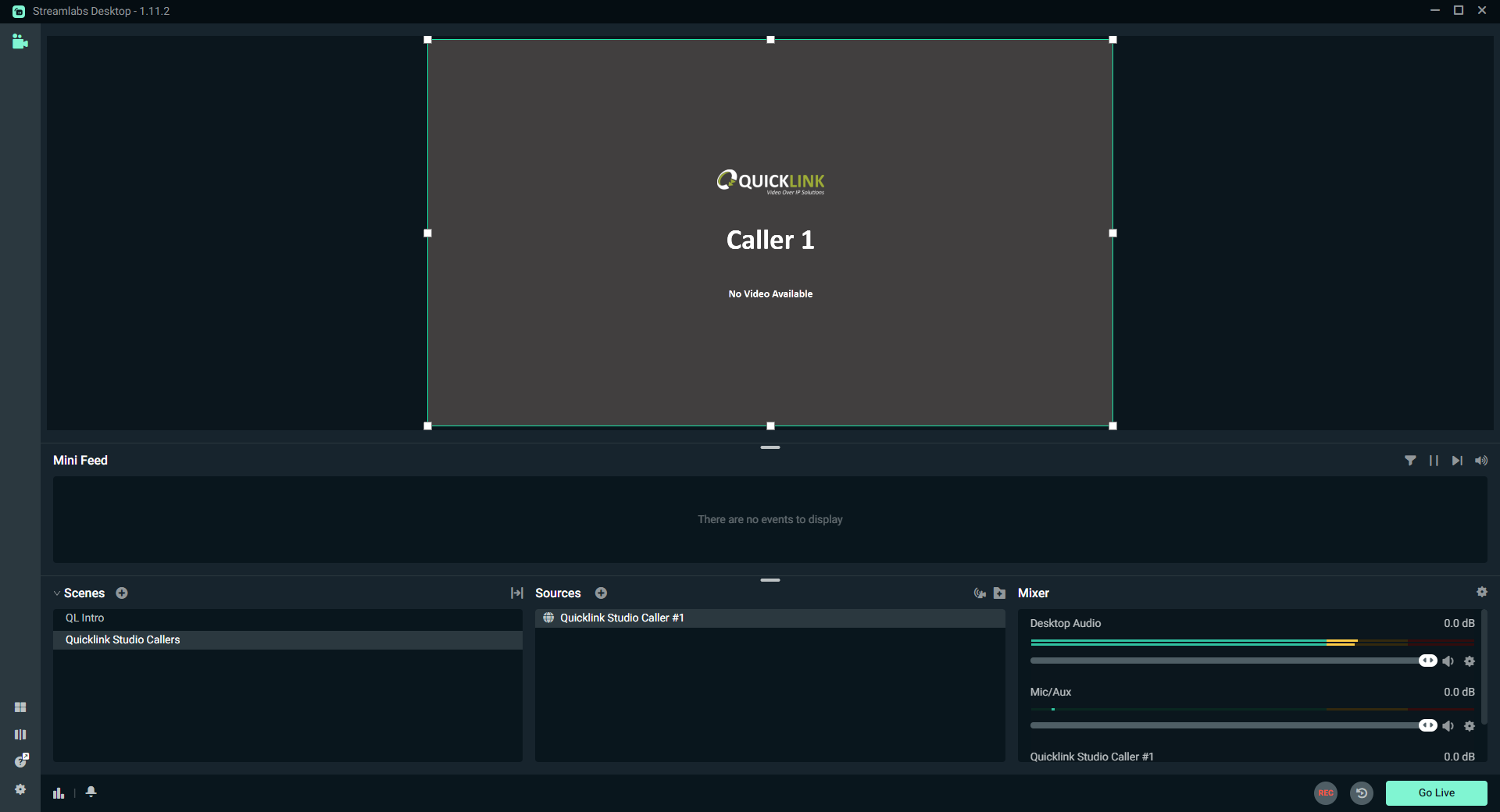1500x812 pixels.
Task: Click globe icon of Caller #1 source
Action: [548, 618]
